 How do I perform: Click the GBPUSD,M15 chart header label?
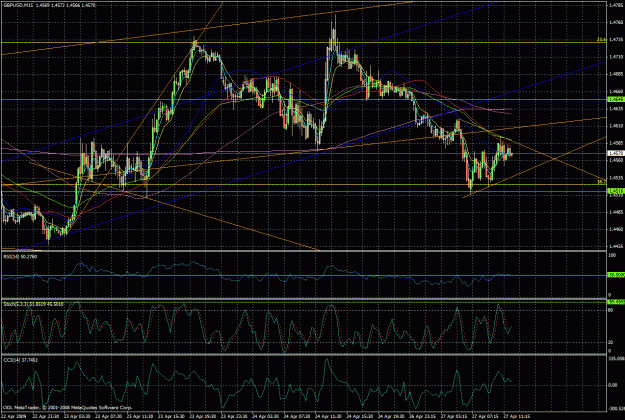17,6
